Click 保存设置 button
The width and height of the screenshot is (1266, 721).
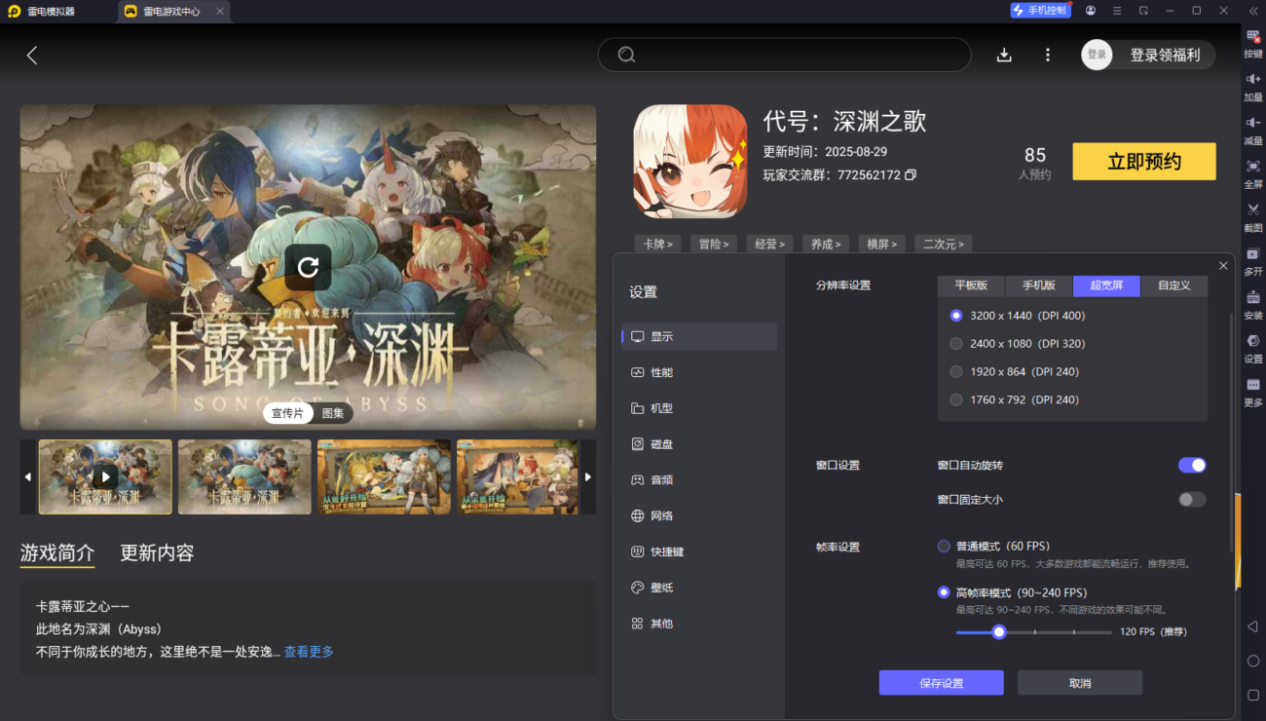click(941, 683)
